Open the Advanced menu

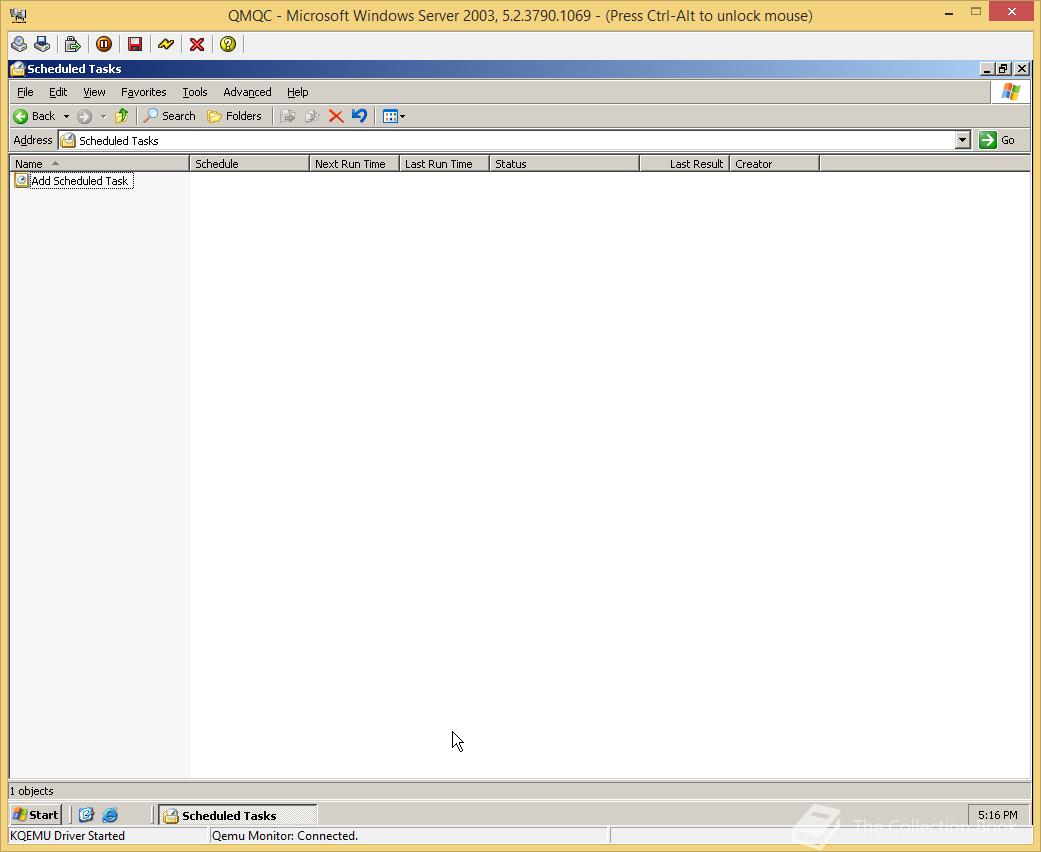point(247,92)
